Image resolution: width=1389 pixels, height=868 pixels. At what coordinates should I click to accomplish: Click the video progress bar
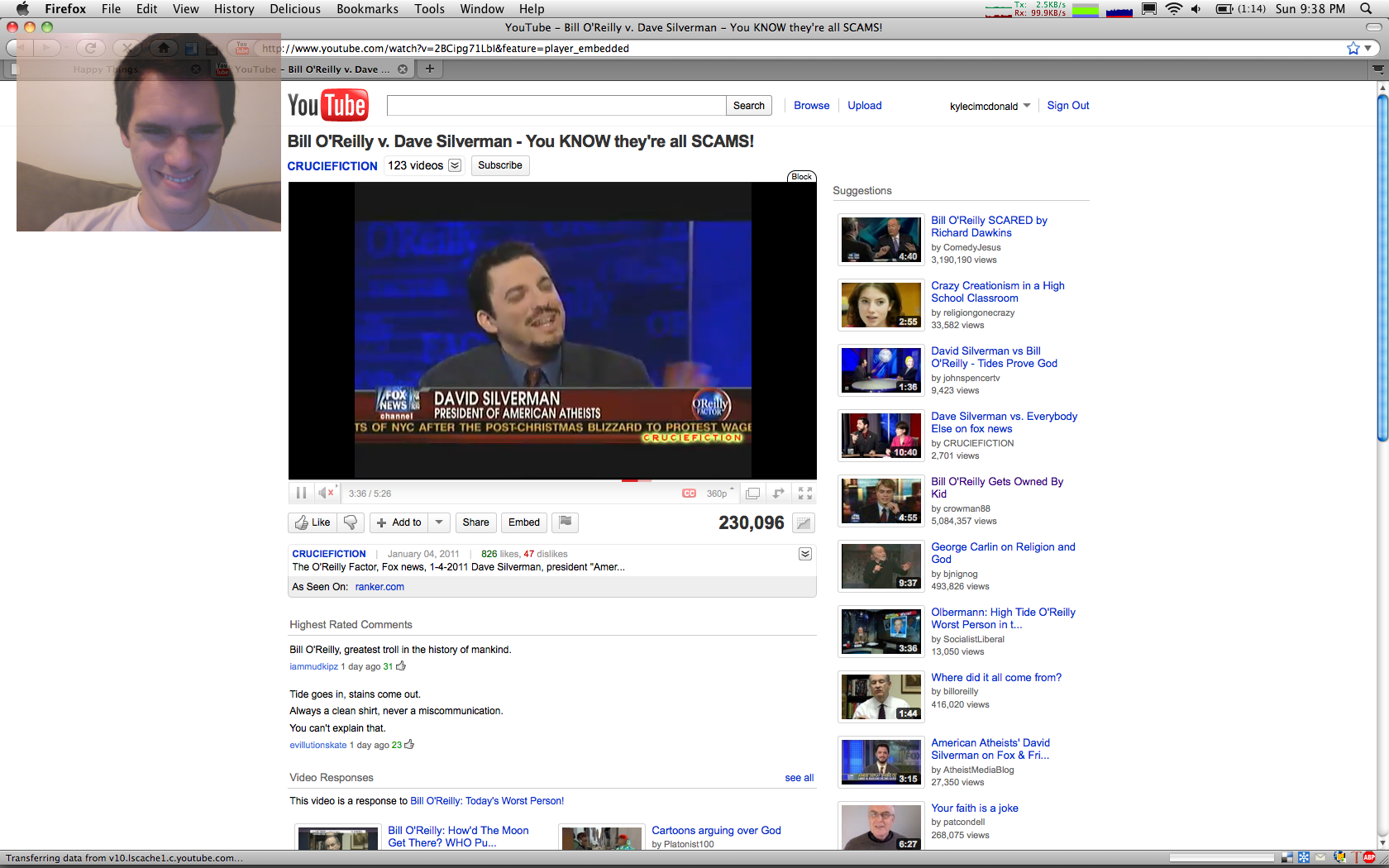552,480
